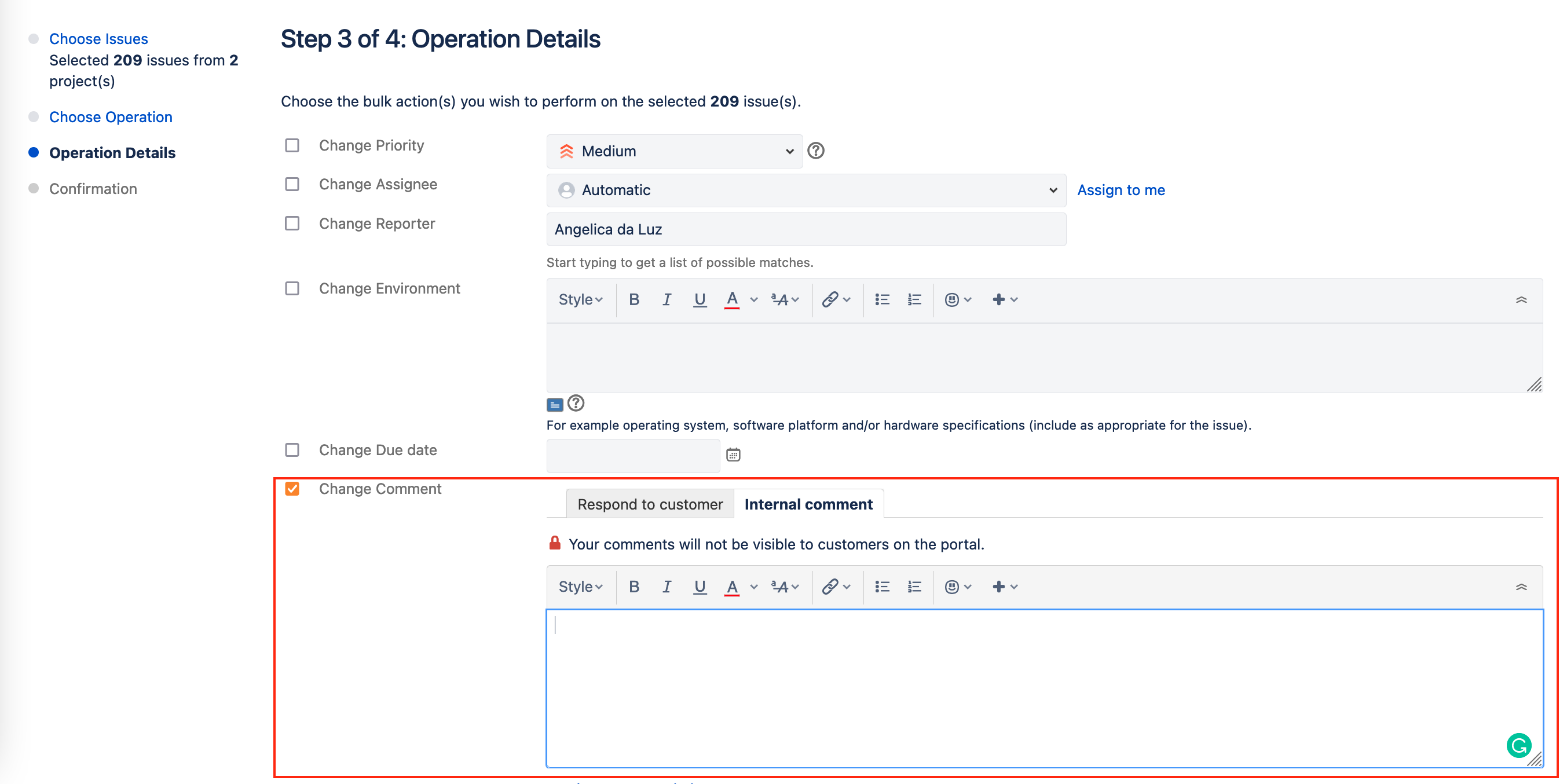Viewport: 1567px width, 784px height.
Task: Switch to the Respond to customer tab
Action: (x=649, y=504)
